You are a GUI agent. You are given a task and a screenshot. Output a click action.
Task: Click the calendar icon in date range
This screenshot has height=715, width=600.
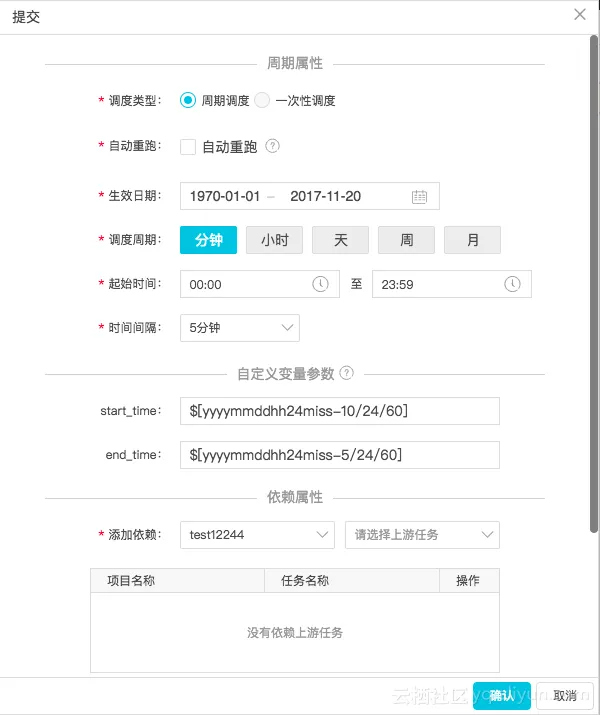[419, 197]
